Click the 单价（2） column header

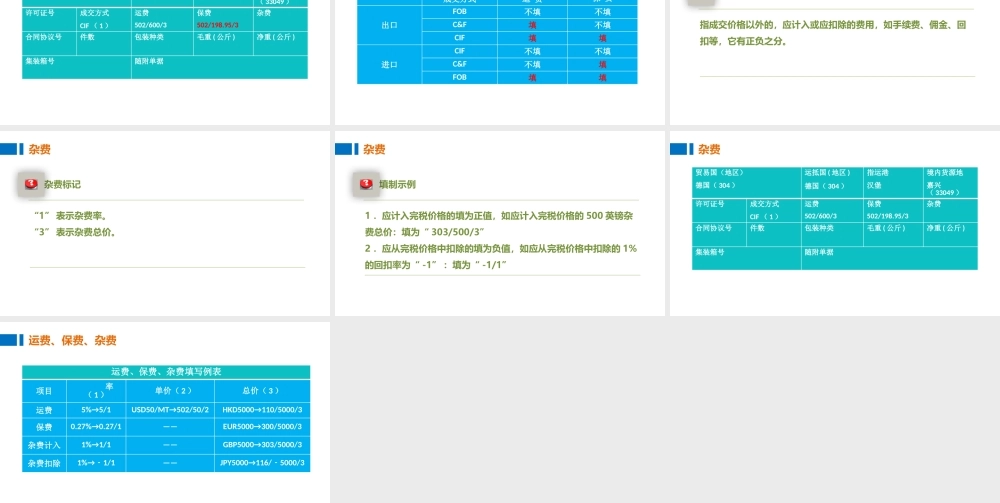click(x=170, y=391)
